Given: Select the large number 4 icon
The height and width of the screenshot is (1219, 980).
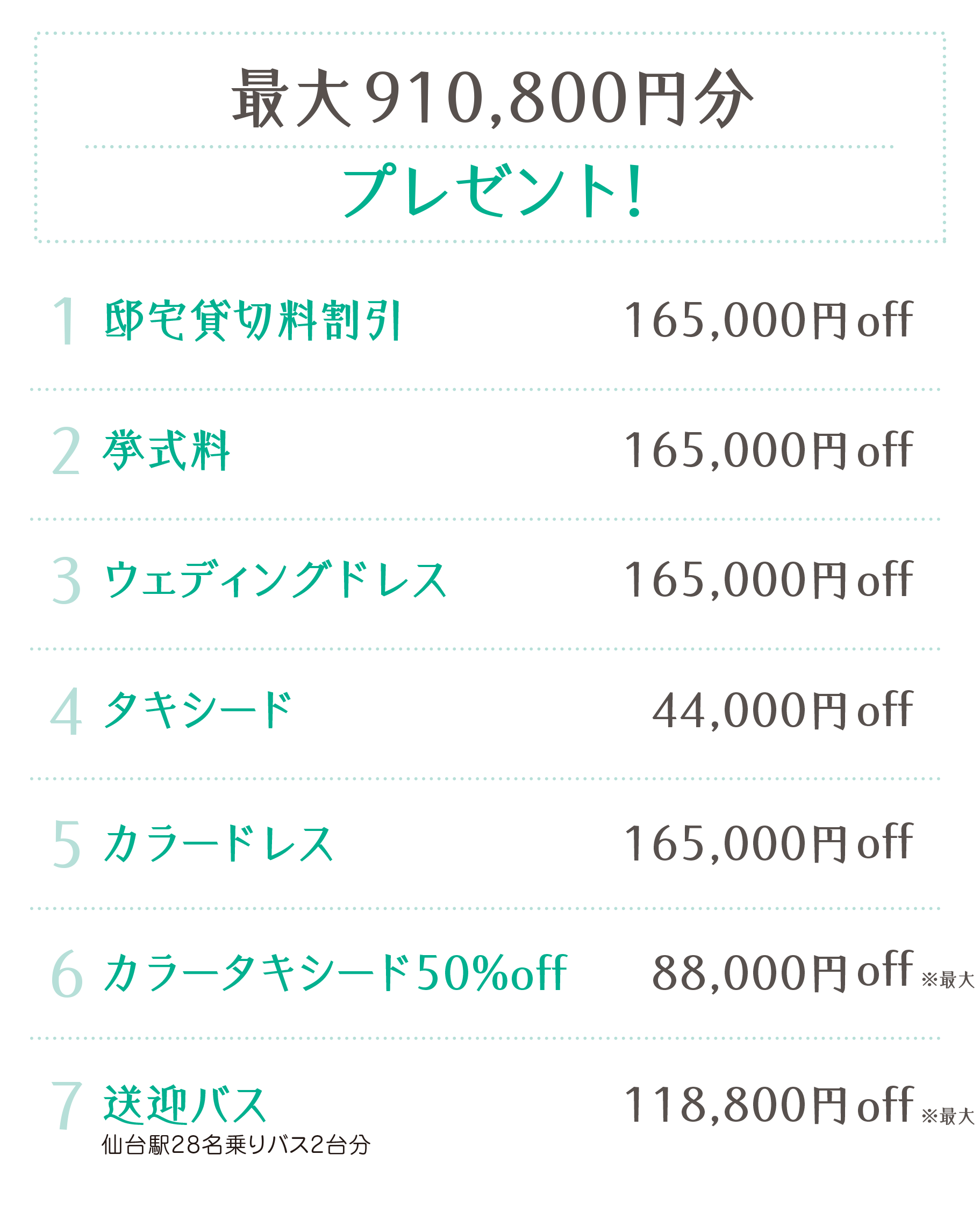Looking at the screenshot, I should pos(66,711).
